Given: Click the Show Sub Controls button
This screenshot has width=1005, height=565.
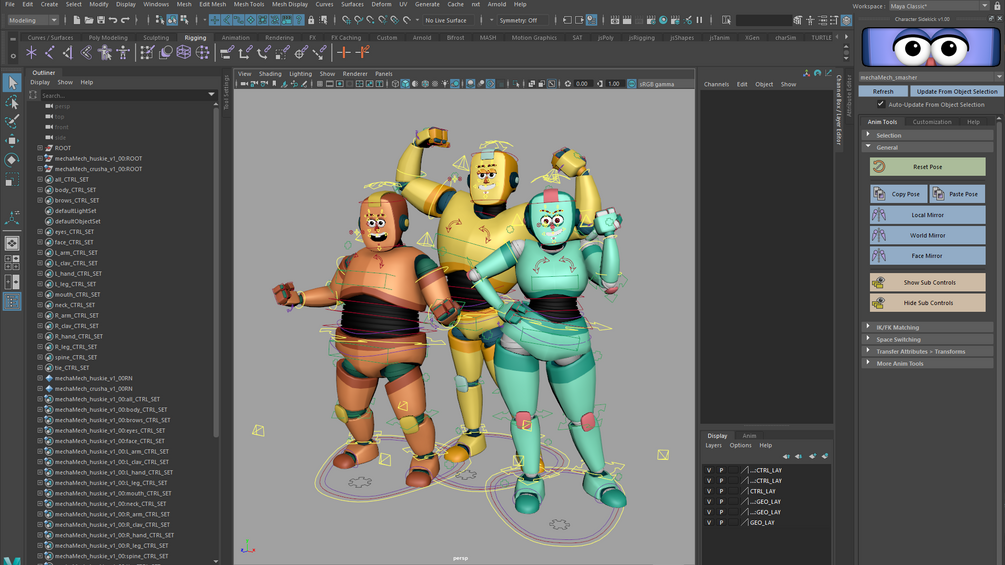Looking at the screenshot, I should pos(927,282).
